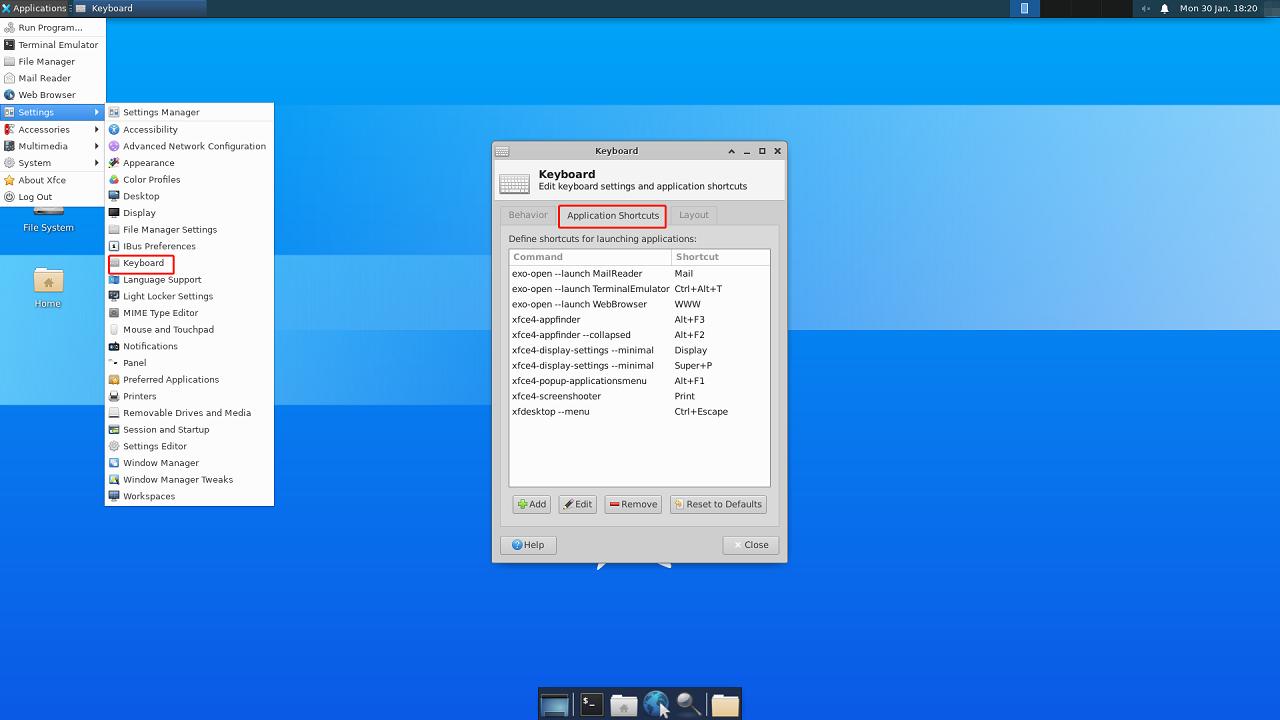The width and height of the screenshot is (1280, 720).
Task: Open Terminal Emulator from the menu
Action: [x=52, y=45]
